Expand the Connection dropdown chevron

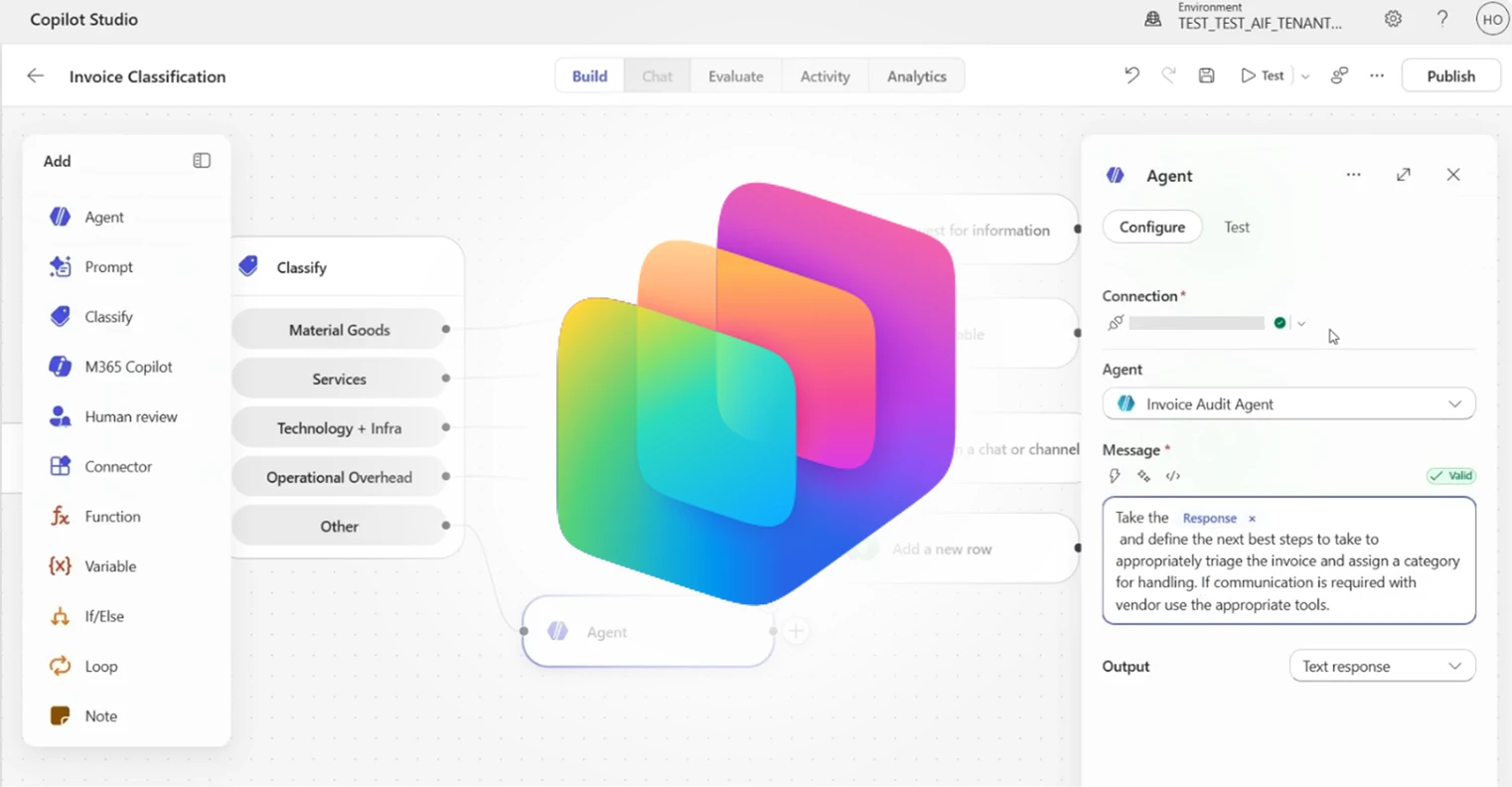point(1301,323)
